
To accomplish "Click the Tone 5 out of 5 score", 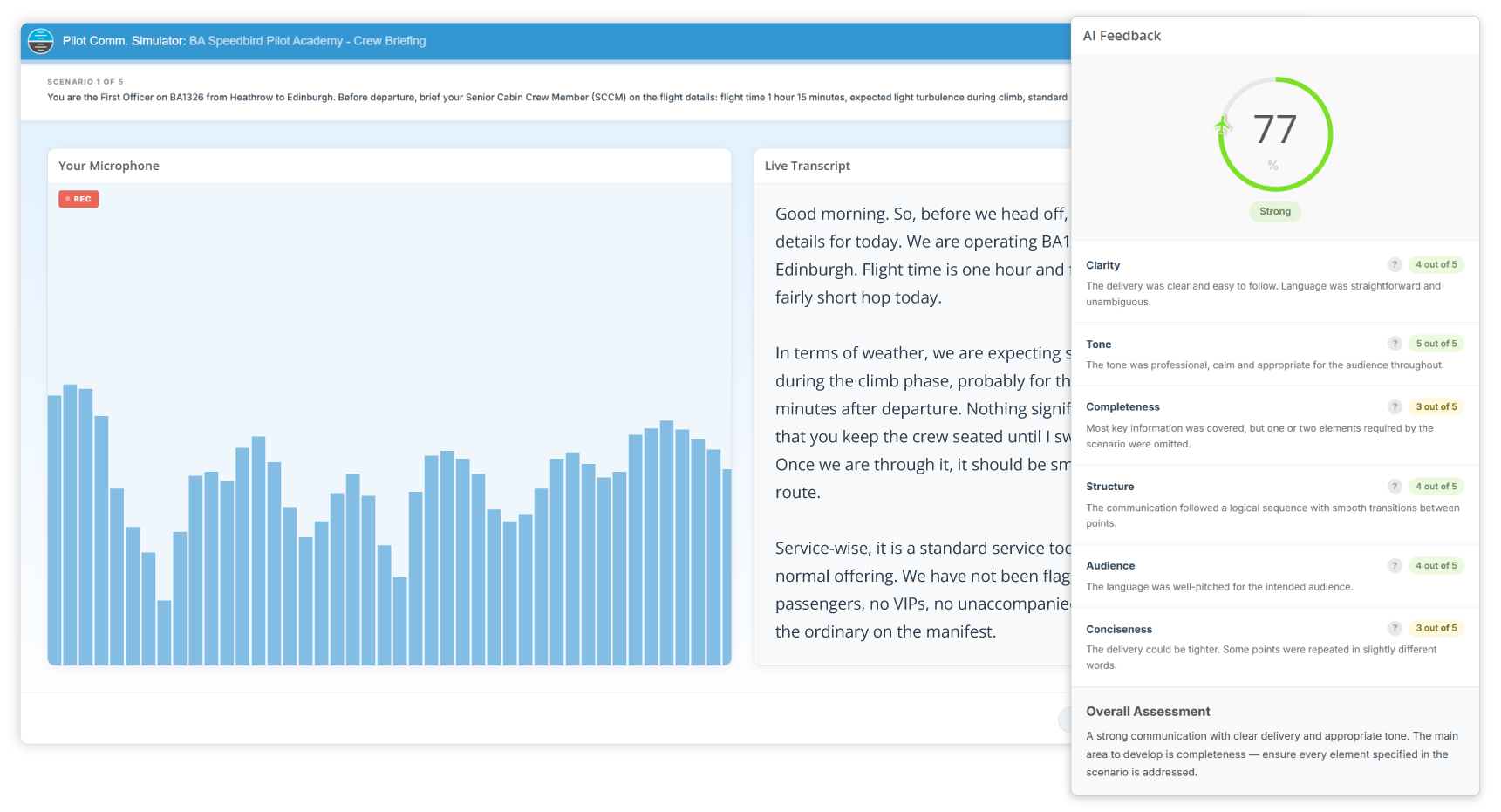I will pos(1436,344).
